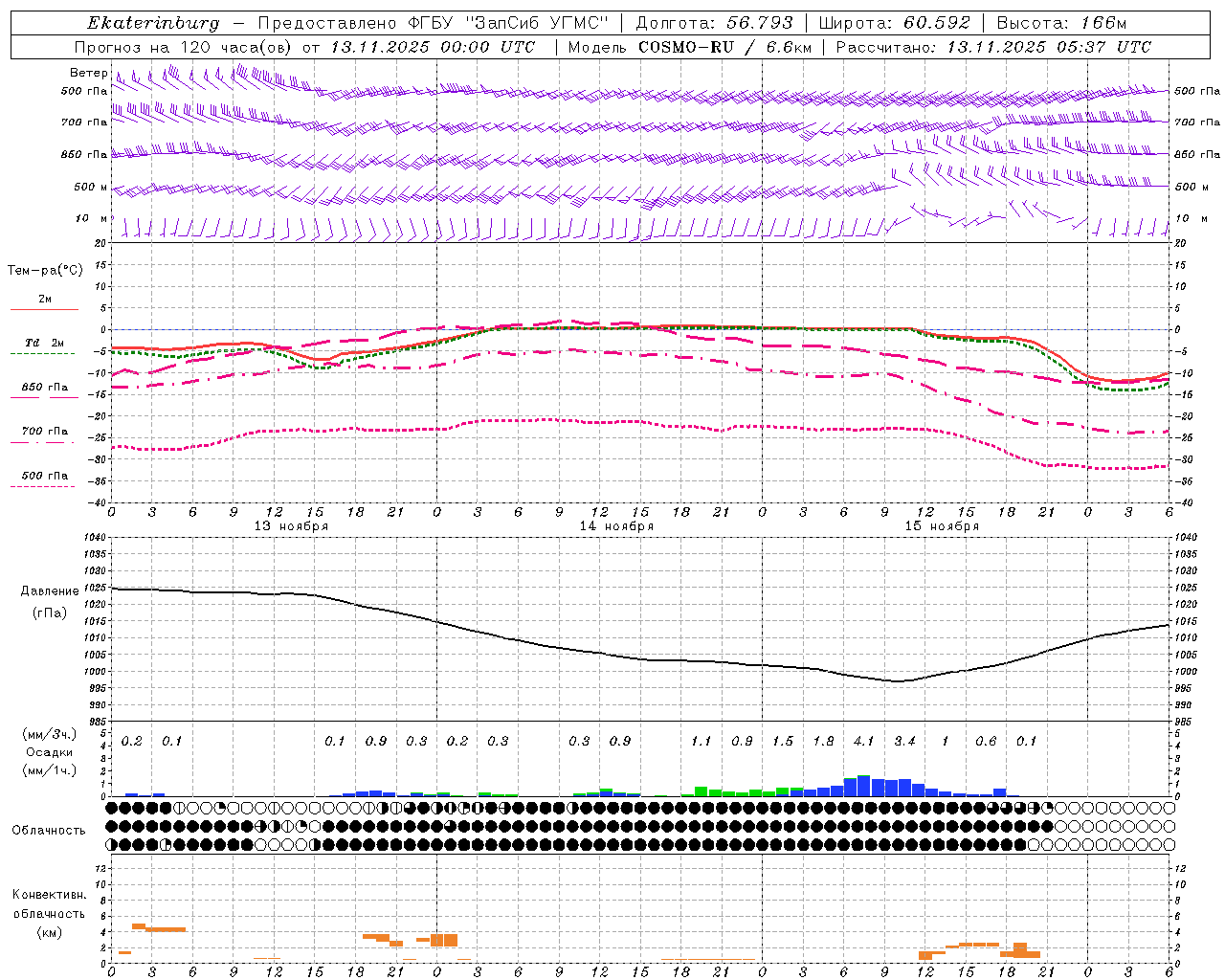Click the 'Td 2м' dew point legend entry
The image size is (1225, 980).
(x=45, y=343)
